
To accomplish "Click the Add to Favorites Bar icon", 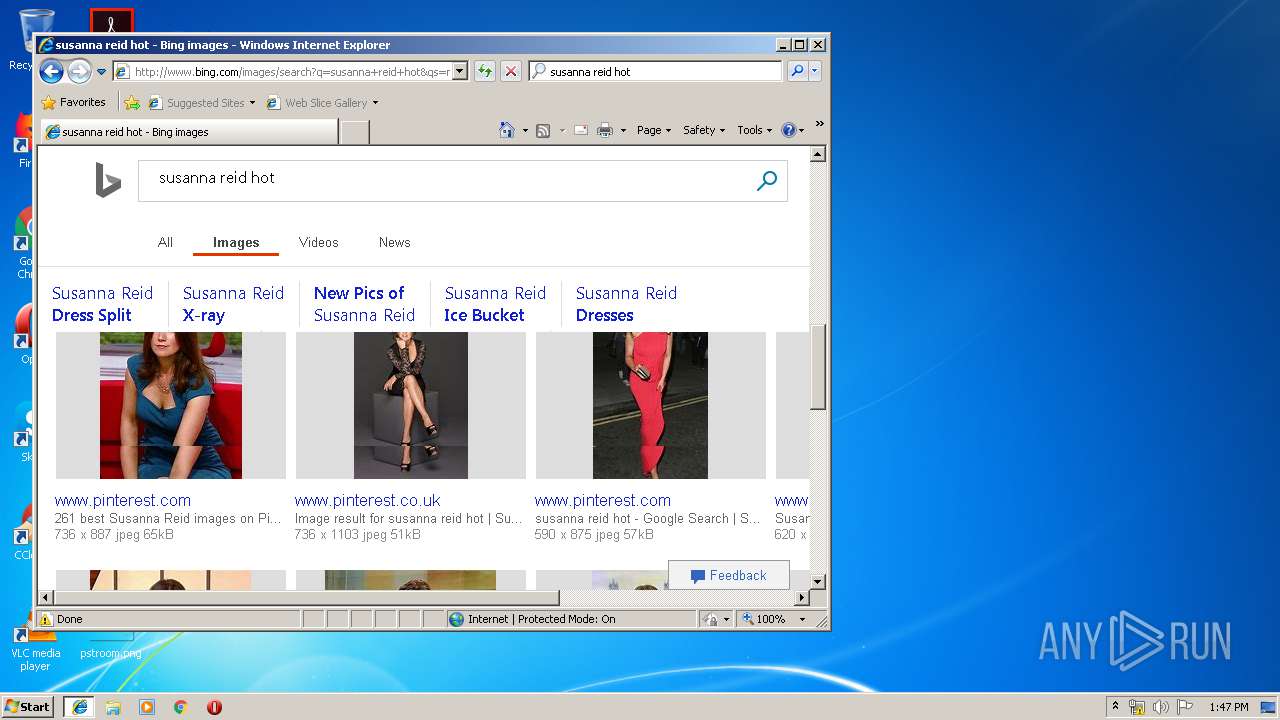I will coord(132,102).
